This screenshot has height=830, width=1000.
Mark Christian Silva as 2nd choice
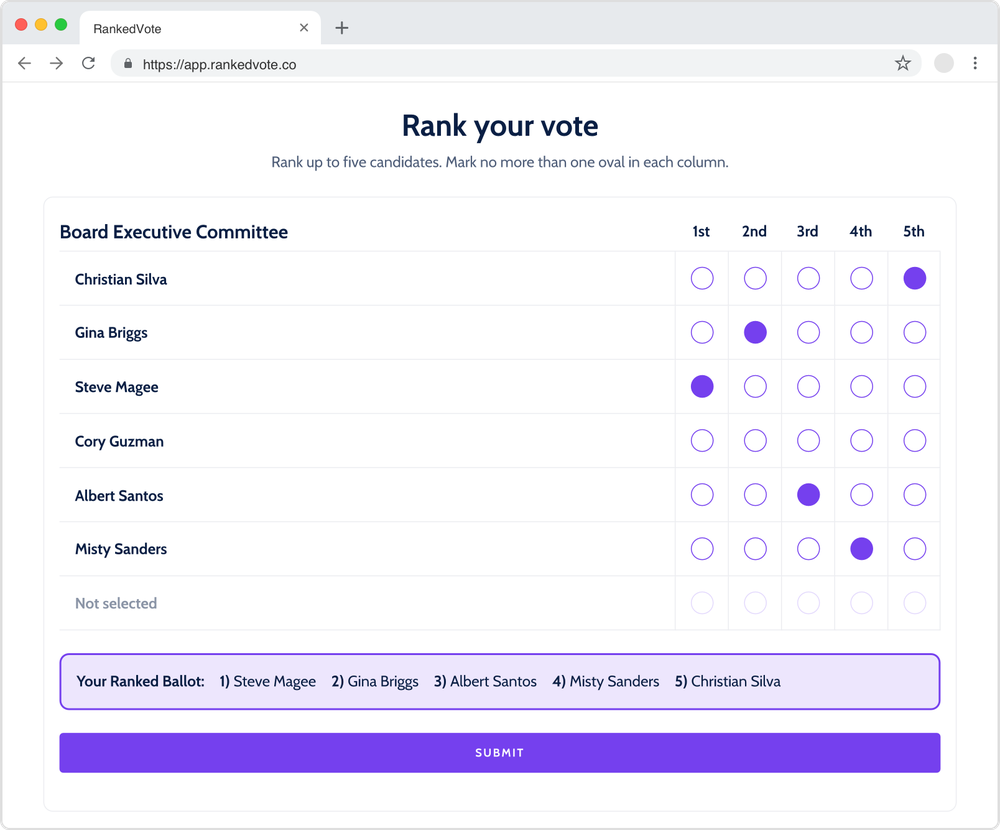pos(755,279)
